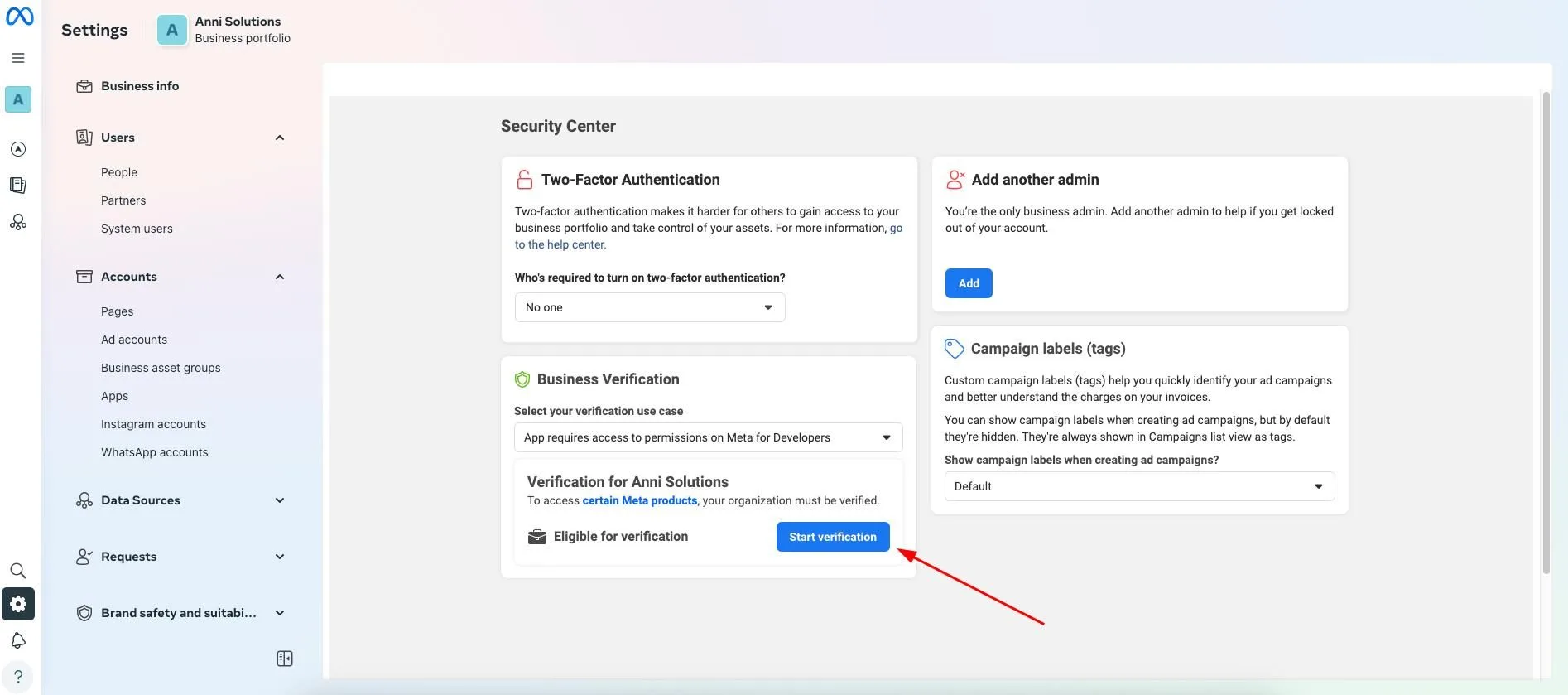Open the verification use case dropdown

(708, 437)
